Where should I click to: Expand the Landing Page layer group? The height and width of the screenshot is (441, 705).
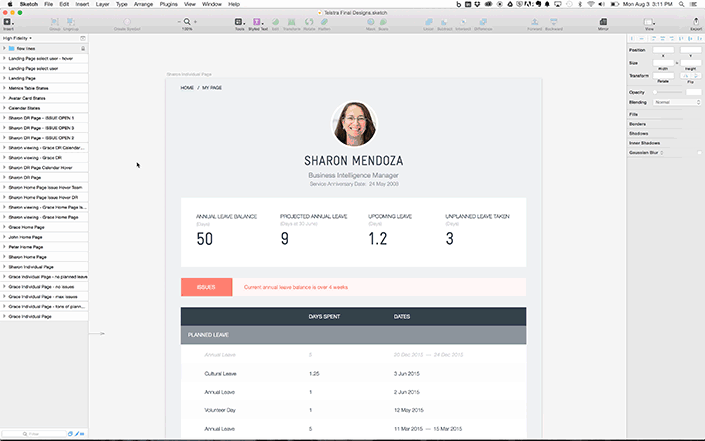point(4,78)
